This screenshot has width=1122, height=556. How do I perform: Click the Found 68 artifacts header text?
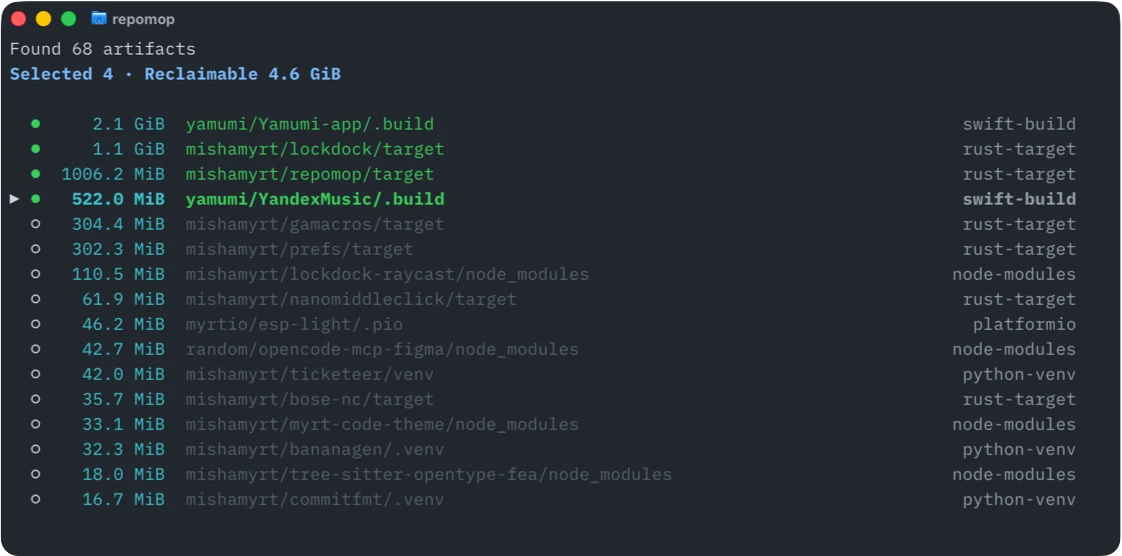[102, 49]
